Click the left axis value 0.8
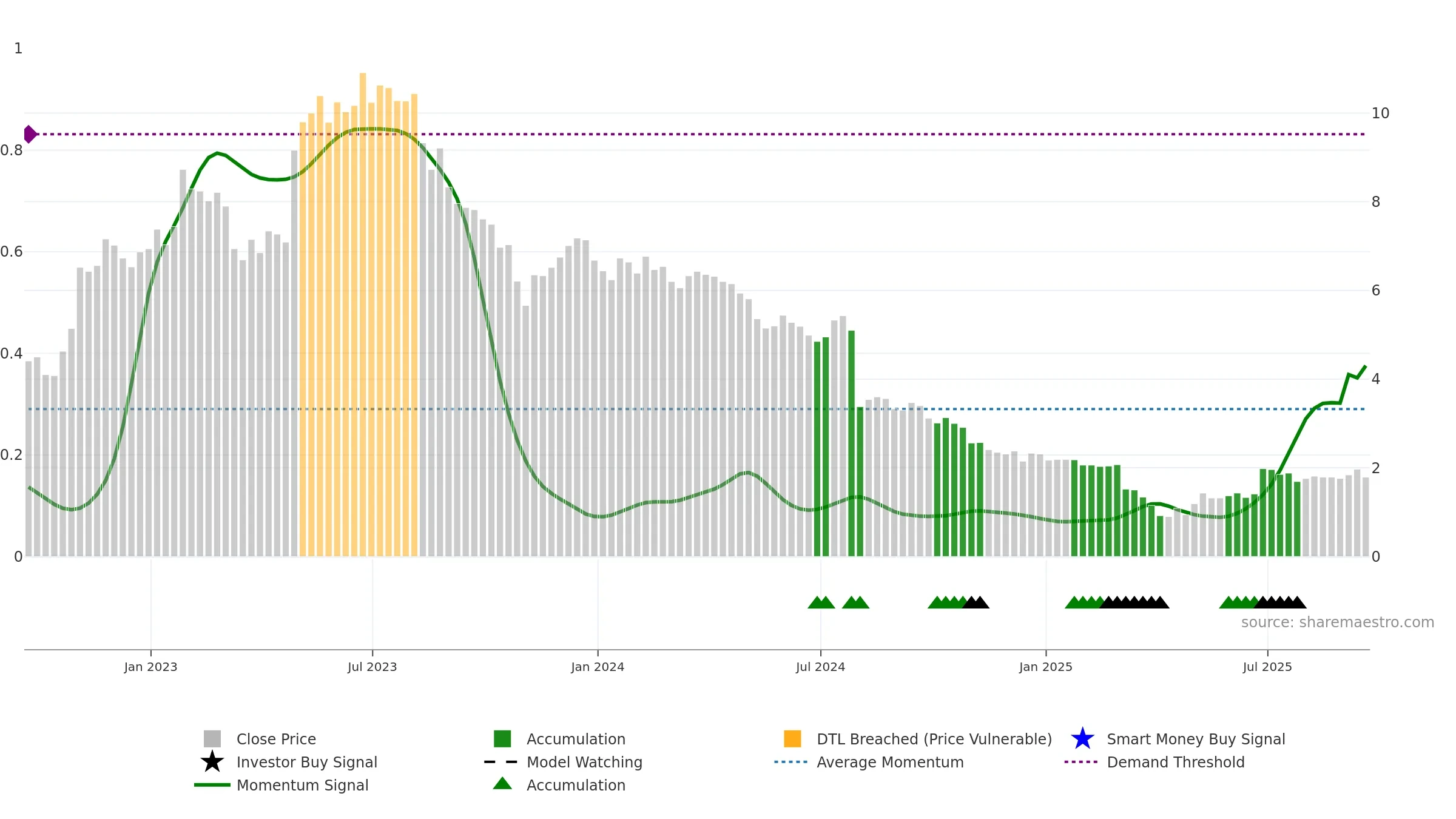The width and height of the screenshot is (1456, 819). click(12, 150)
